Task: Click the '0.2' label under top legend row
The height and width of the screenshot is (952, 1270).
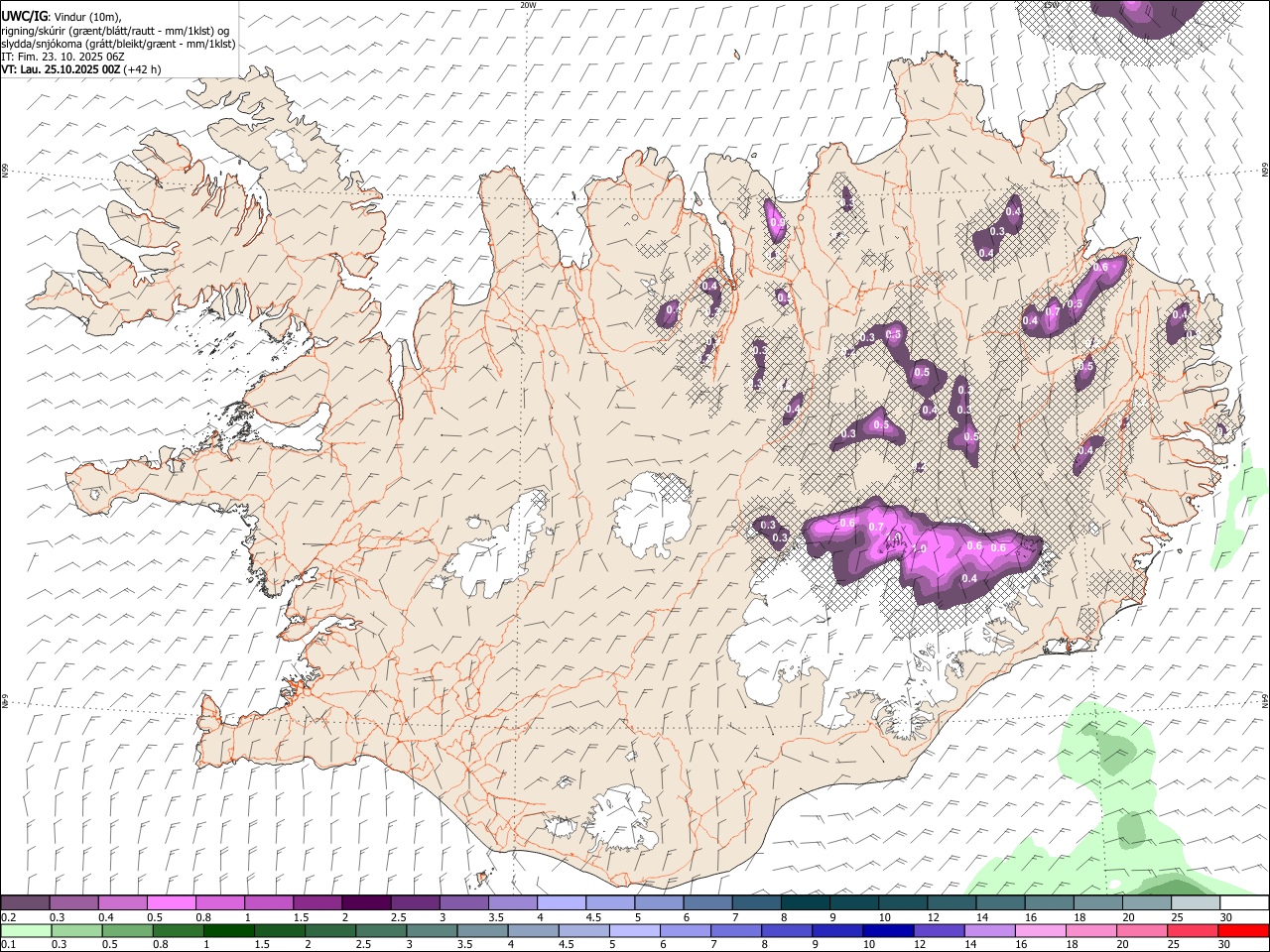Action: click(8, 917)
